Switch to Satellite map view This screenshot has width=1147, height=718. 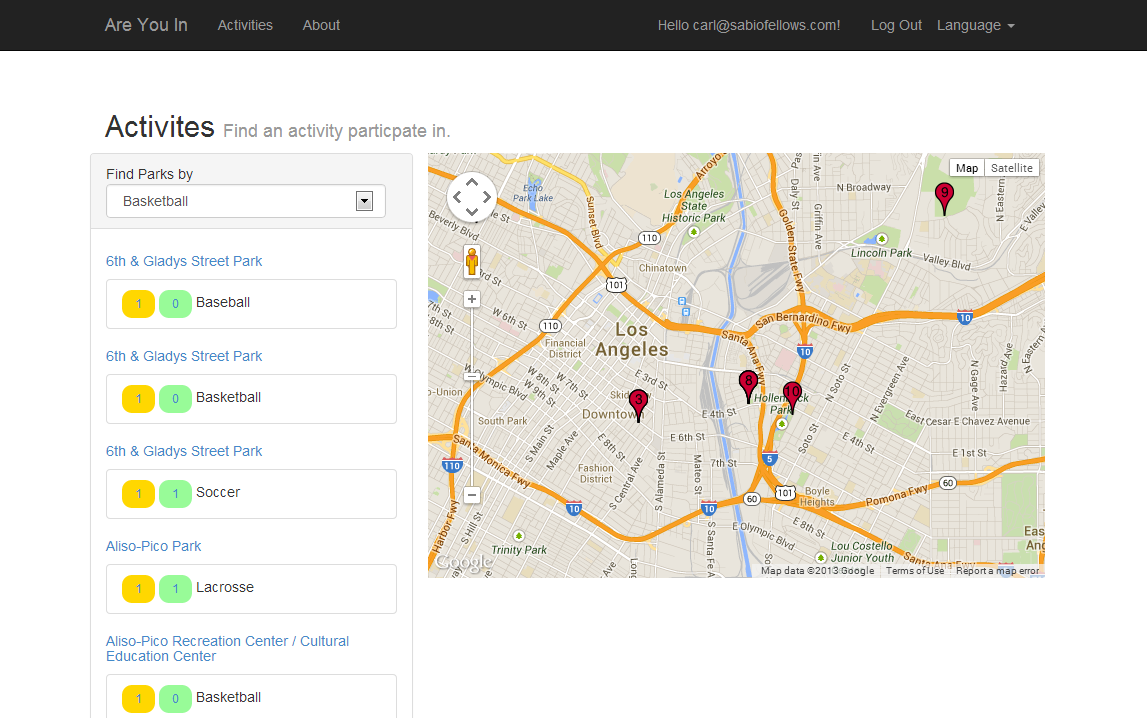[x=1012, y=168]
